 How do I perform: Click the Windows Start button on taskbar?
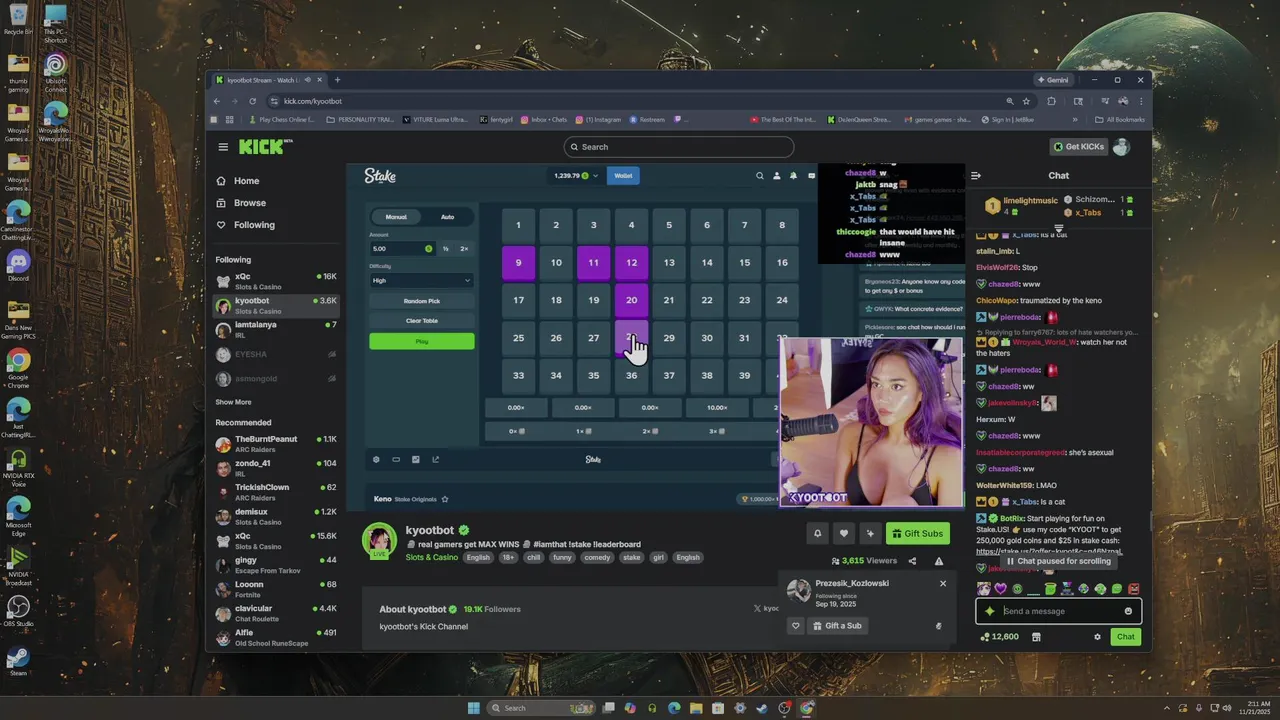(x=474, y=708)
